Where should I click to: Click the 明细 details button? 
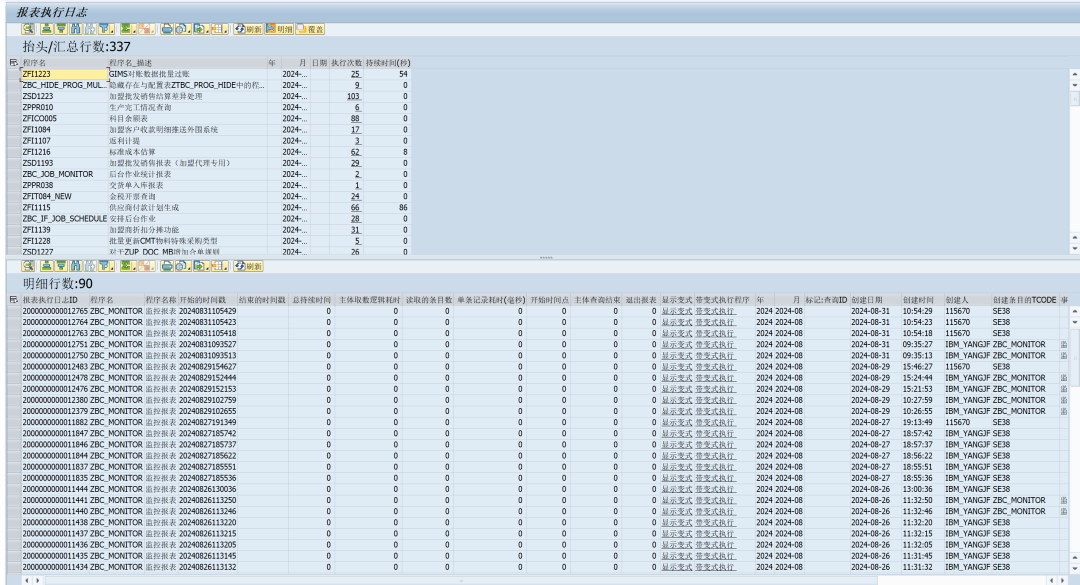pos(279,29)
